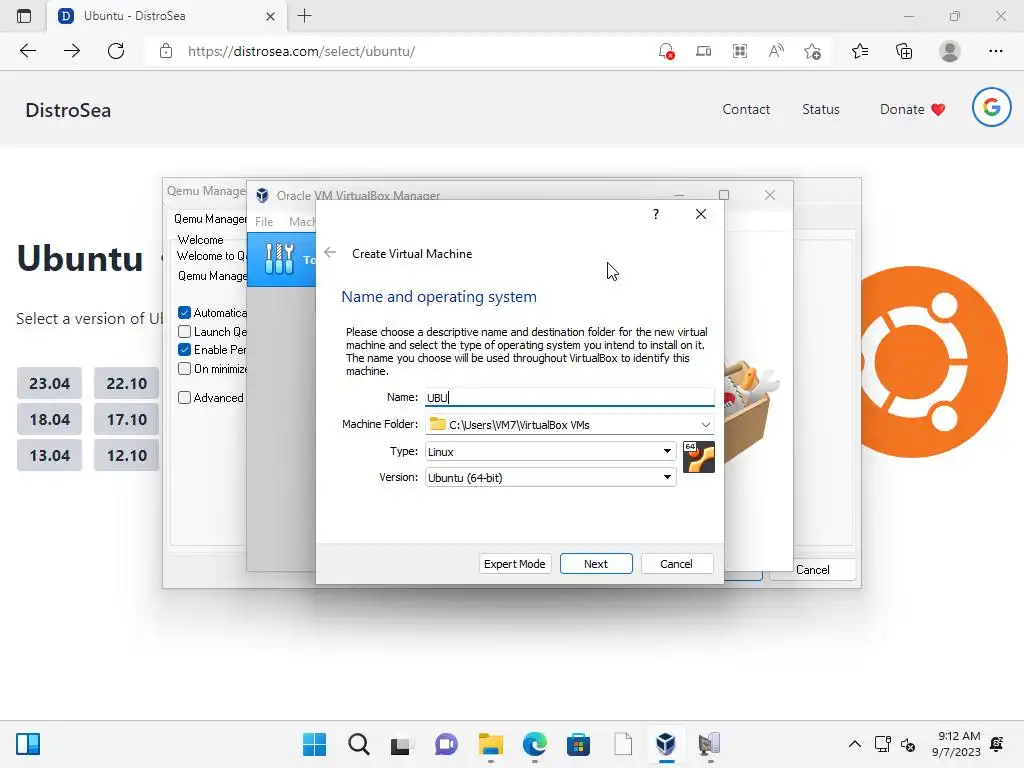1024x768 pixels.
Task: Toggle the Automatically checkbox in Qemu Manager
Action: pos(185,313)
